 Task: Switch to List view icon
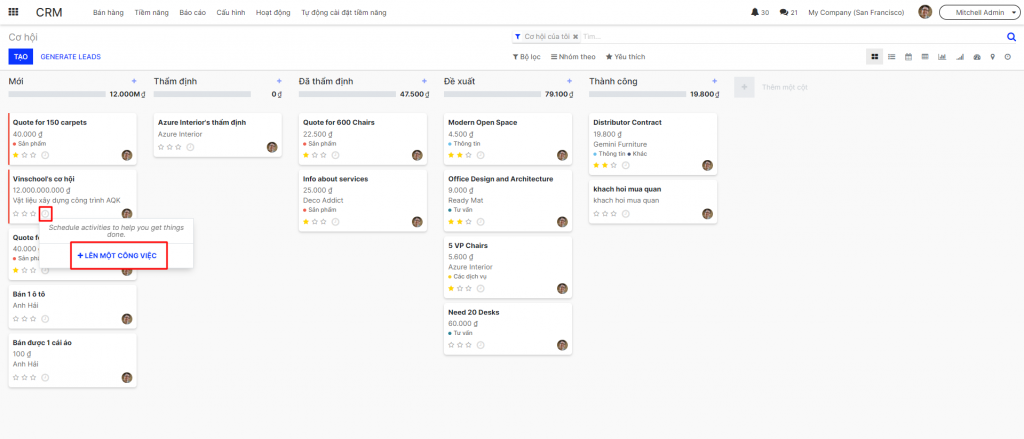coord(891,57)
